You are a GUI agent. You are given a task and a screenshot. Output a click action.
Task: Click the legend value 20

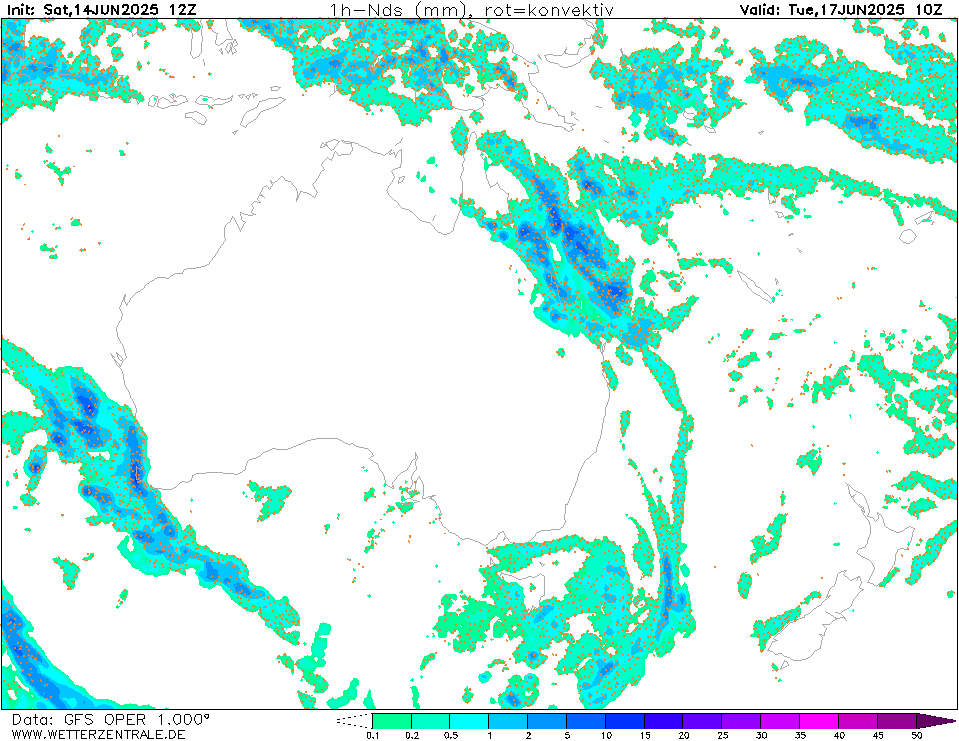tap(684, 735)
